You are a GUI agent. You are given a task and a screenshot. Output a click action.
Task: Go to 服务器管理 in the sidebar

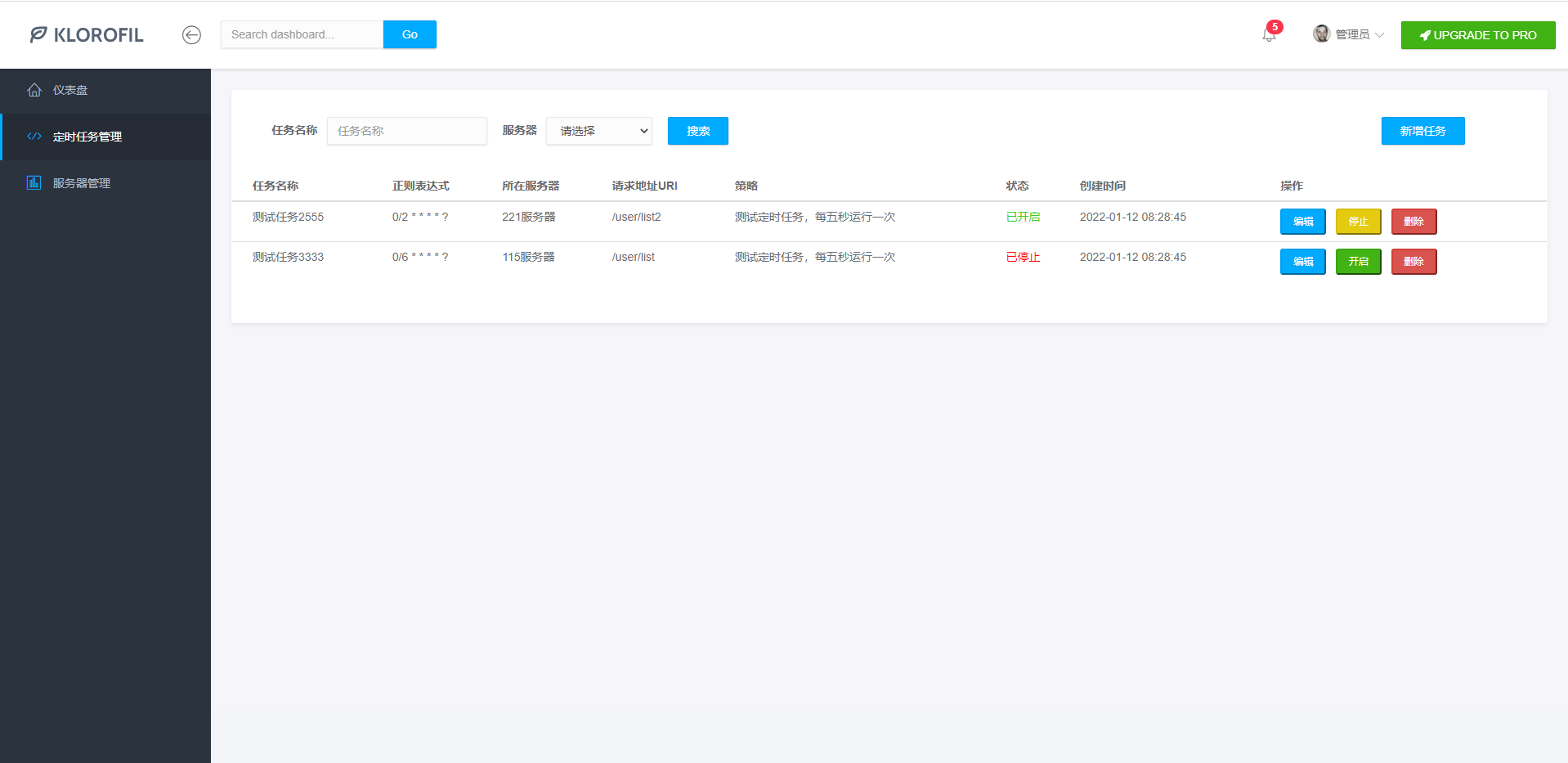(x=105, y=183)
